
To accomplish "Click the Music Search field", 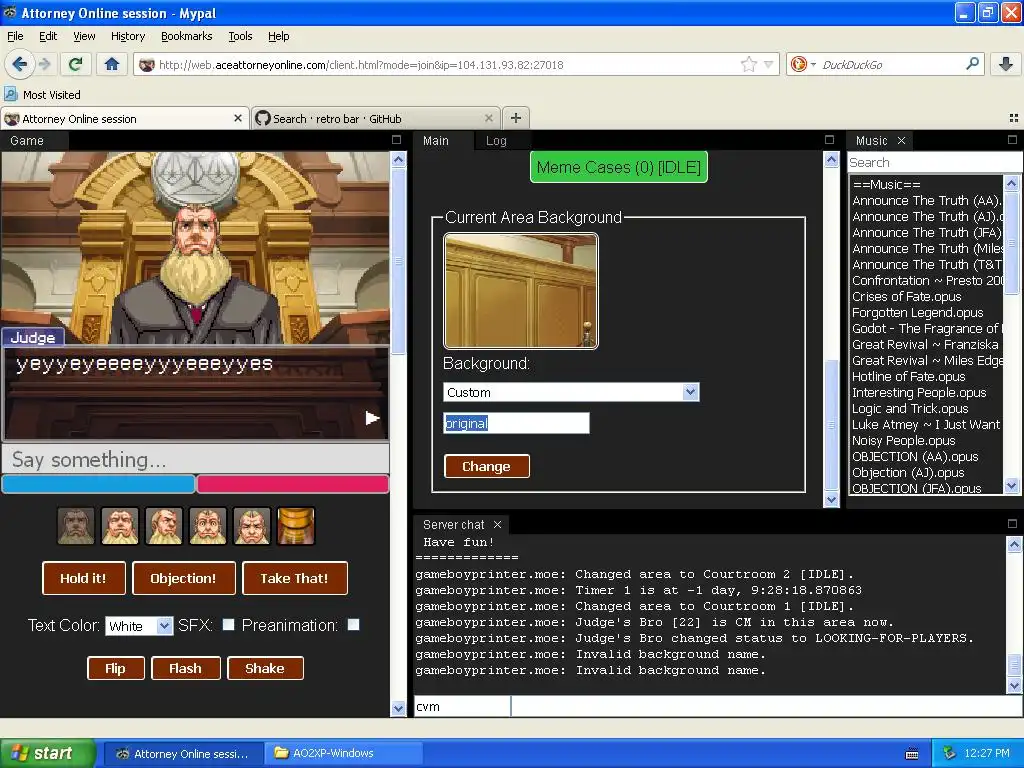I will (935, 162).
